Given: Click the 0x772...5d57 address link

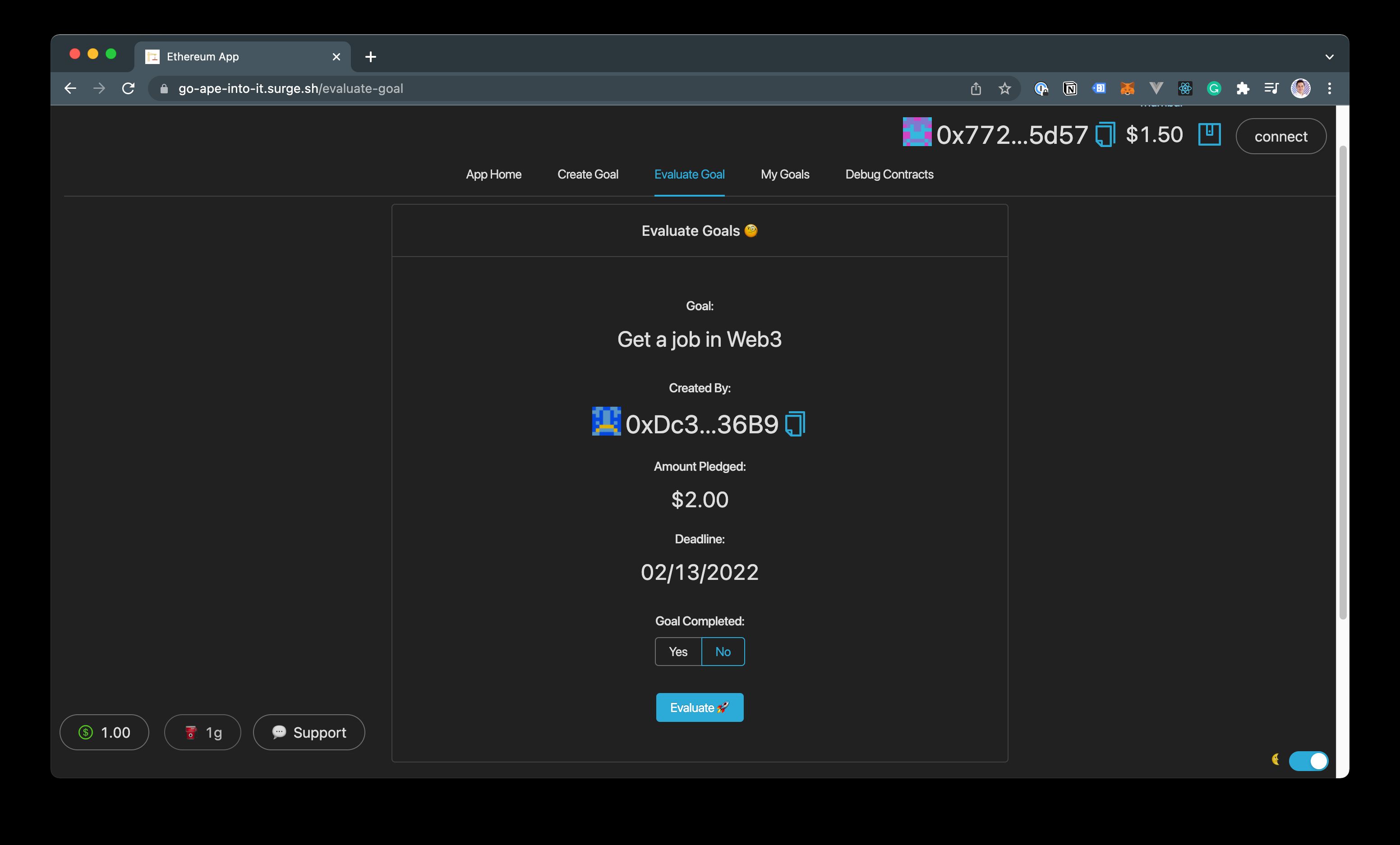Looking at the screenshot, I should click(1012, 134).
